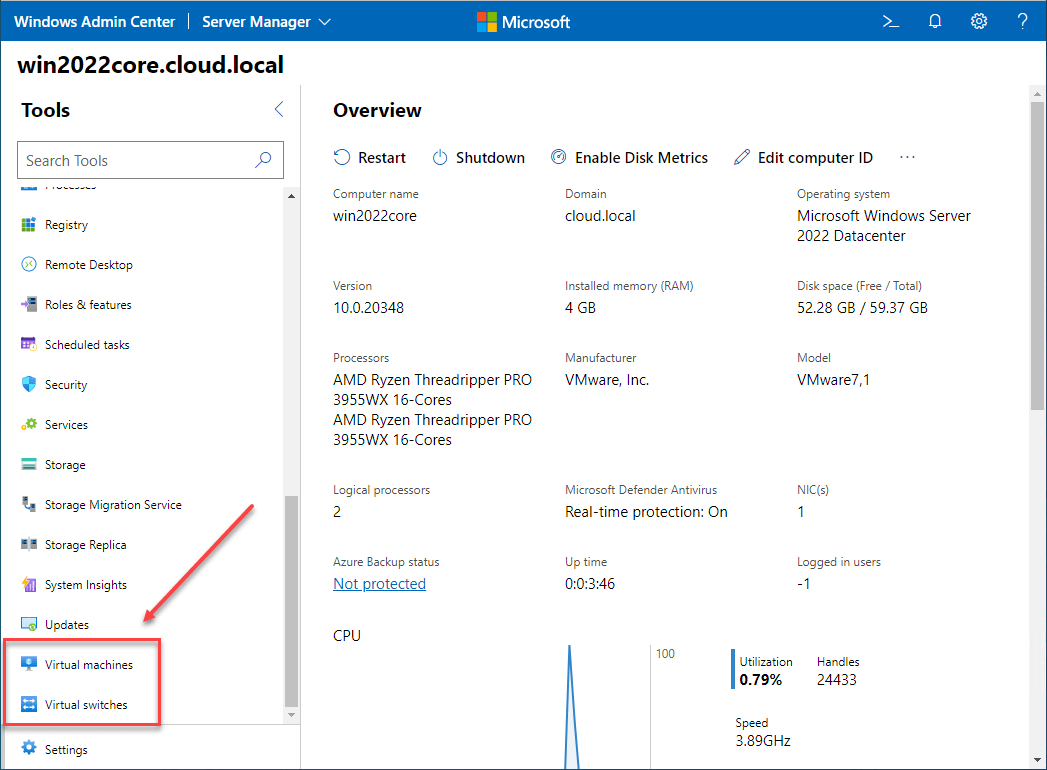Select Security in the Tools list
The image size is (1047, 770).
(66, 385)
